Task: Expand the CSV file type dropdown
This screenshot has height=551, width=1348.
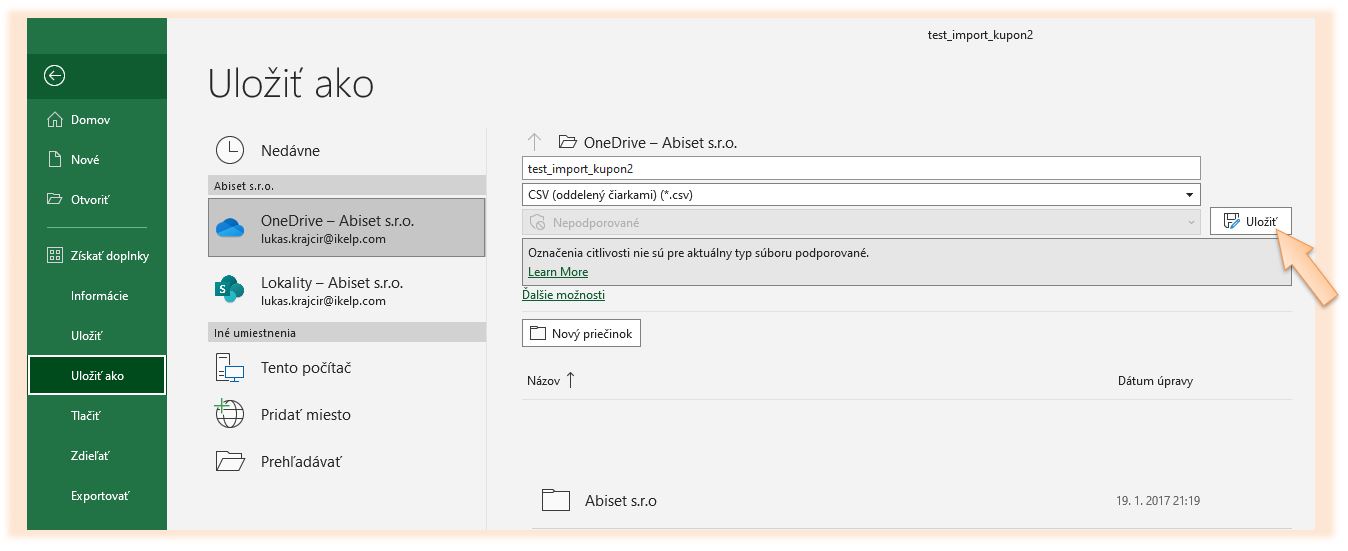Action: pyautogui.click(x=1189, y=195)
